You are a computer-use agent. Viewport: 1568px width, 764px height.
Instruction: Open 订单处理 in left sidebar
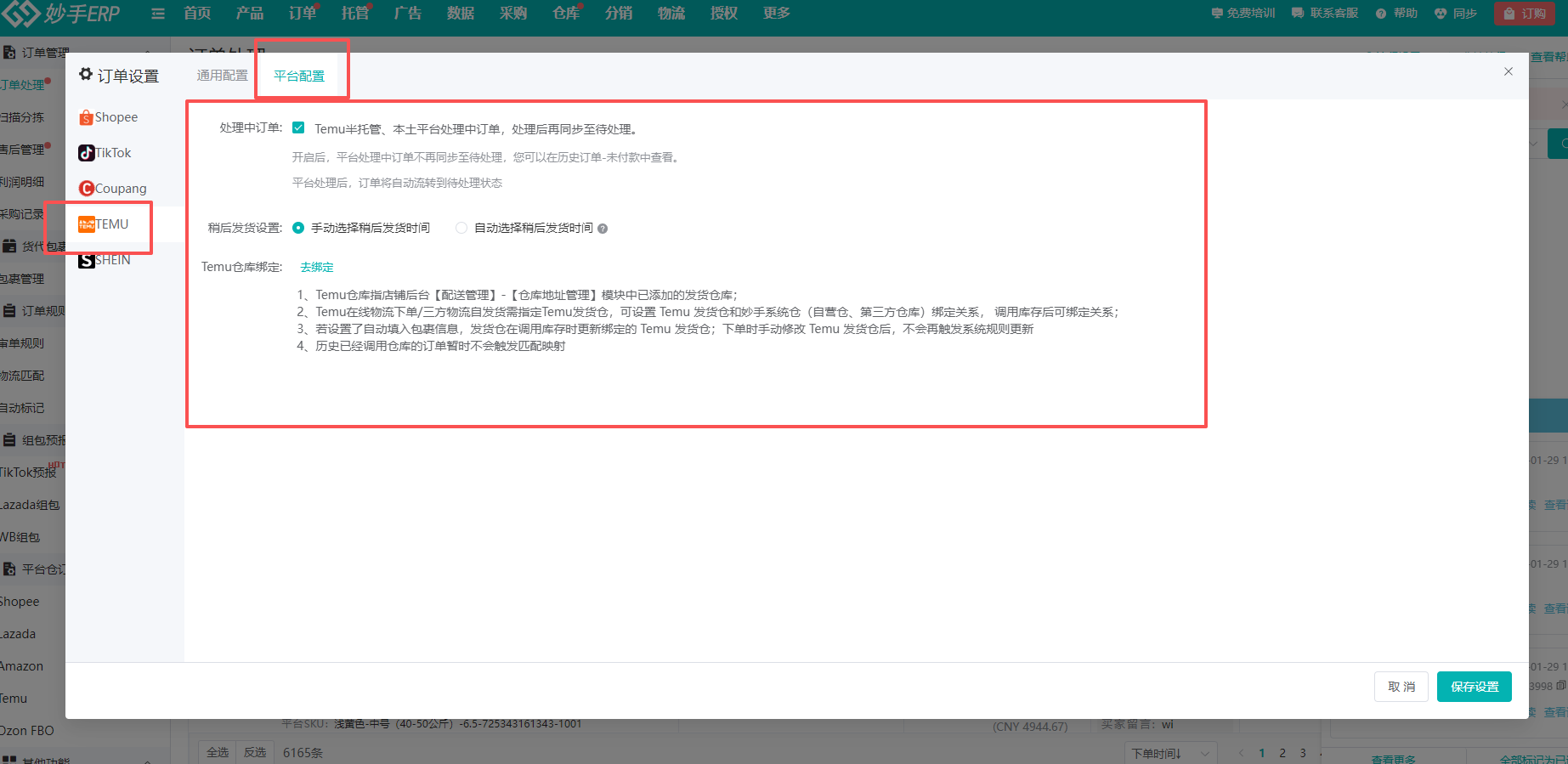tap(22, 85)
